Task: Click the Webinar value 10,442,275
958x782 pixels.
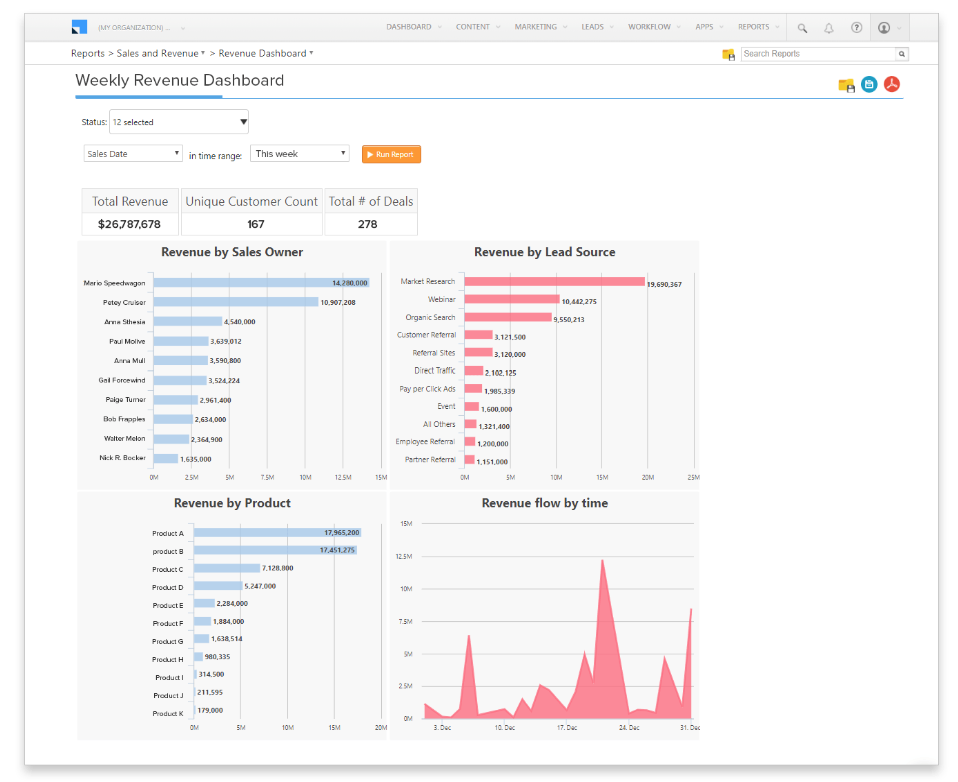Action: (x=579, y=301)
